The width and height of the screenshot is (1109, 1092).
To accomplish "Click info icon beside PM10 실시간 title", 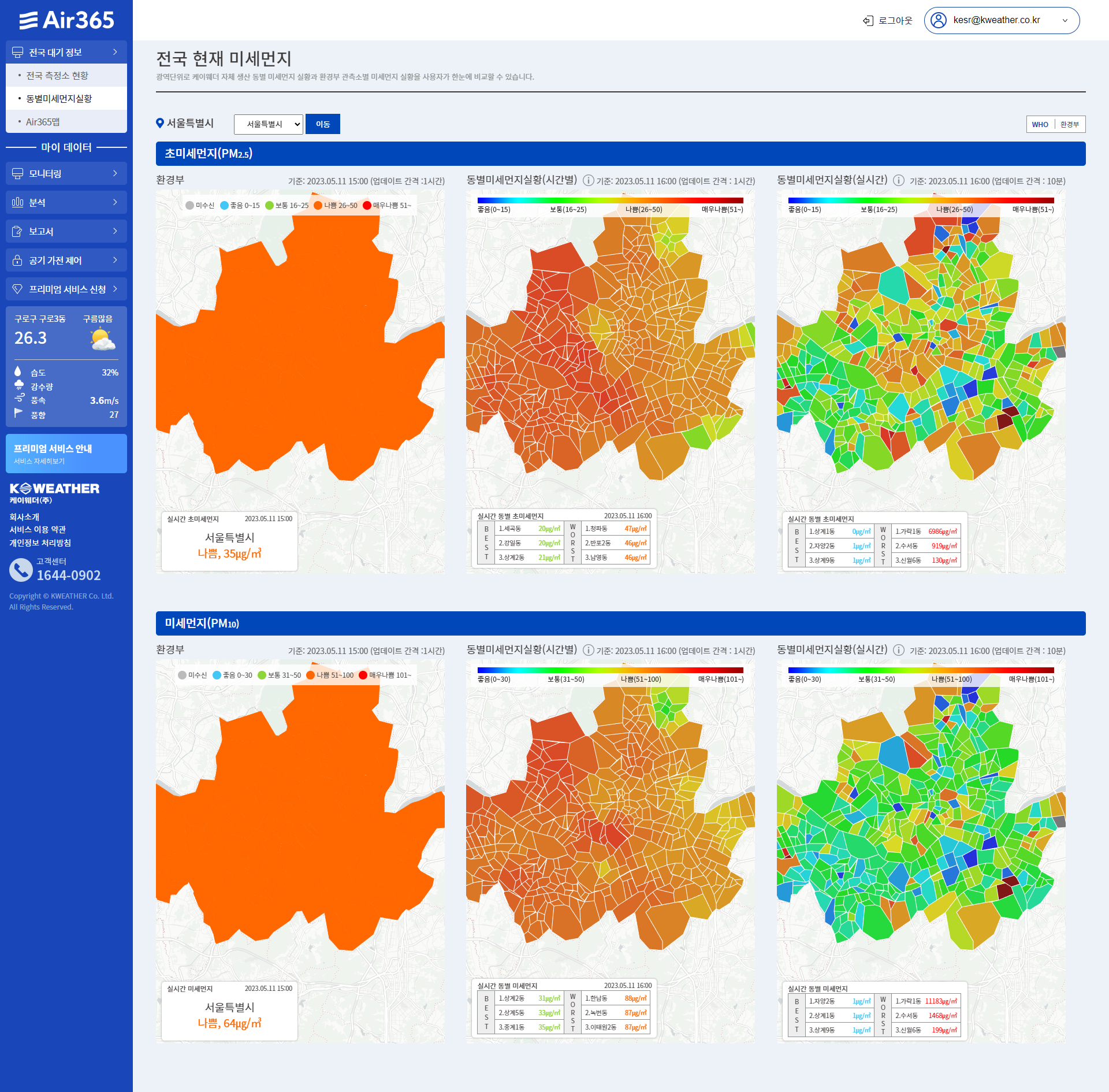I will coord(899,650).
